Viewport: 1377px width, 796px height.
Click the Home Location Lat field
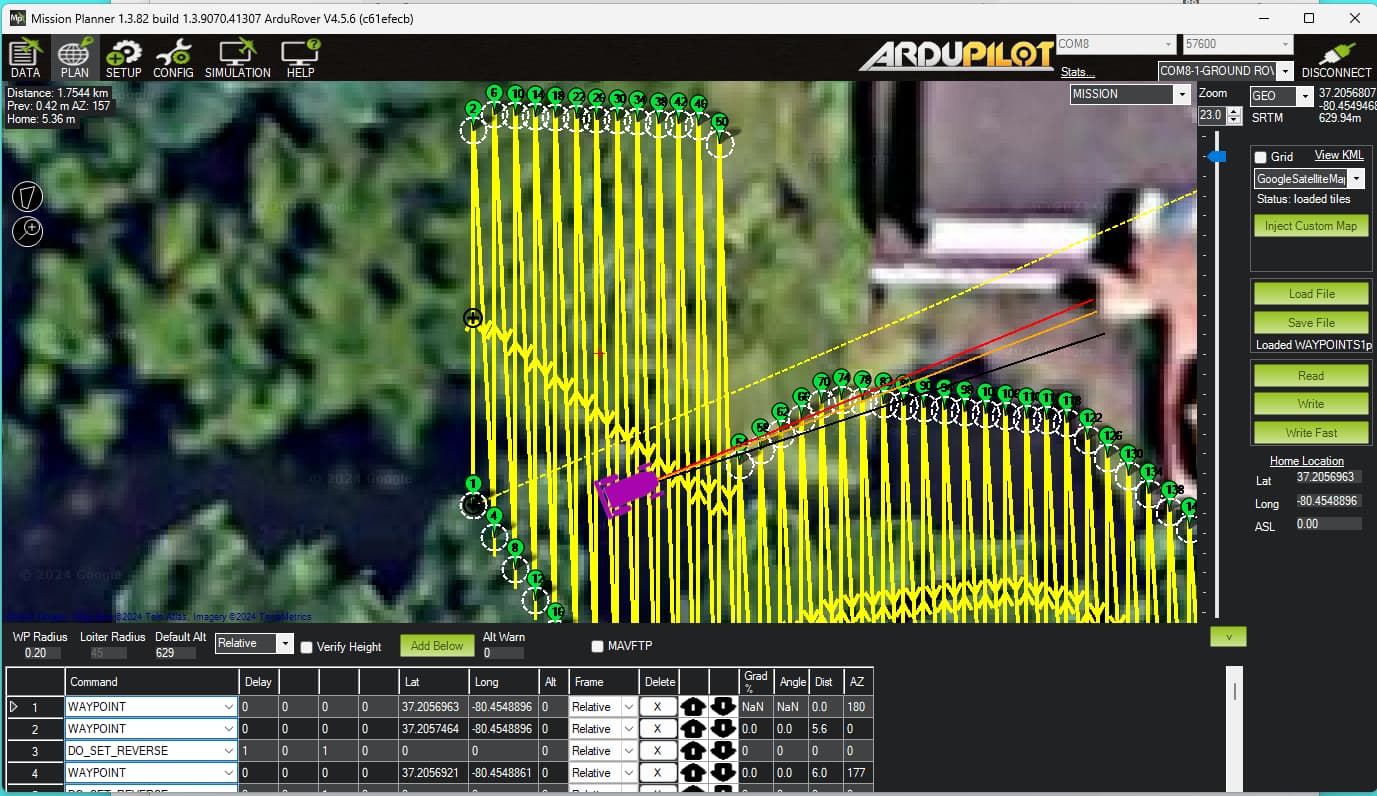pos(1328,478)
